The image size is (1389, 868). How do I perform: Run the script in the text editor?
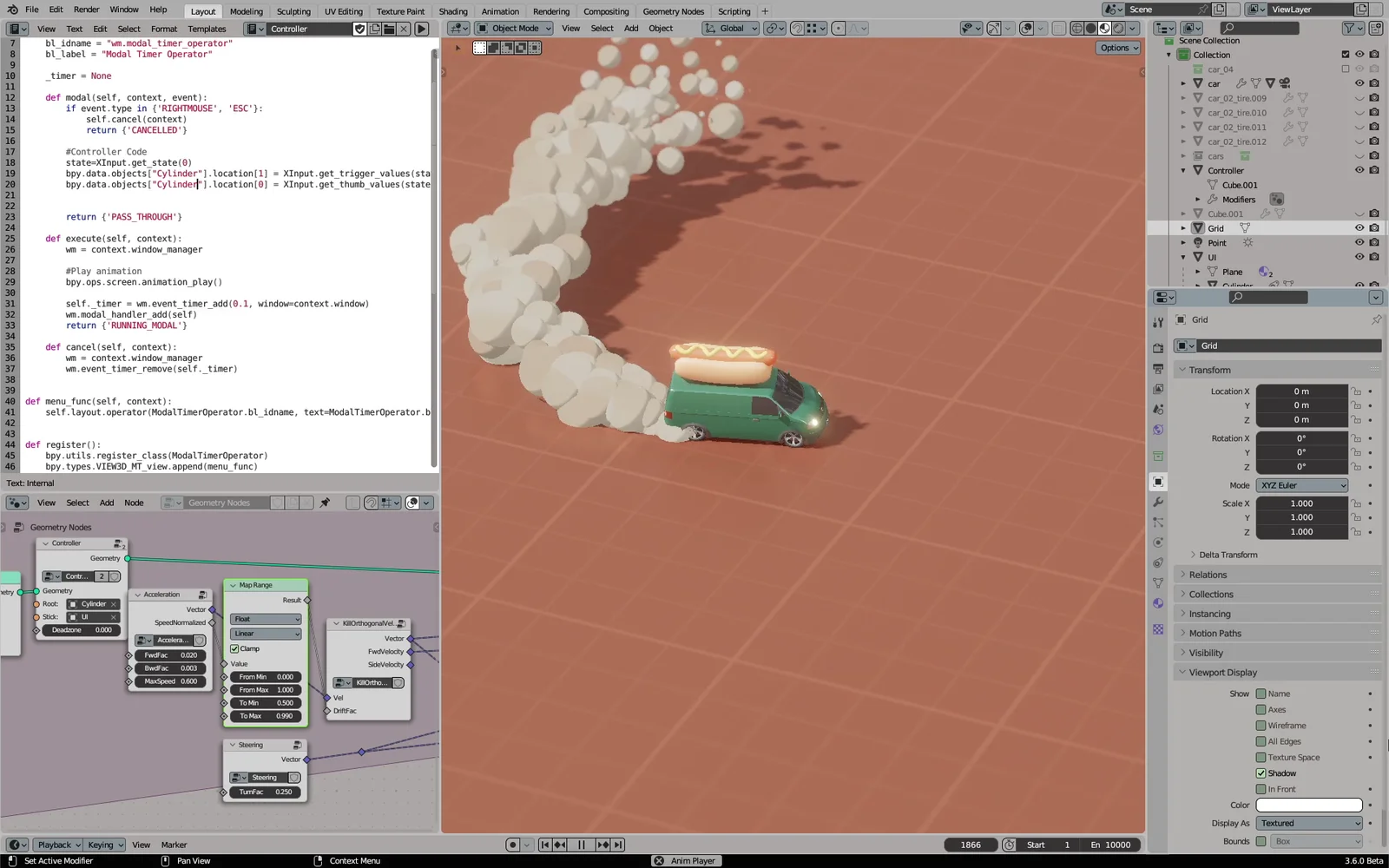(x=421, y=29)
